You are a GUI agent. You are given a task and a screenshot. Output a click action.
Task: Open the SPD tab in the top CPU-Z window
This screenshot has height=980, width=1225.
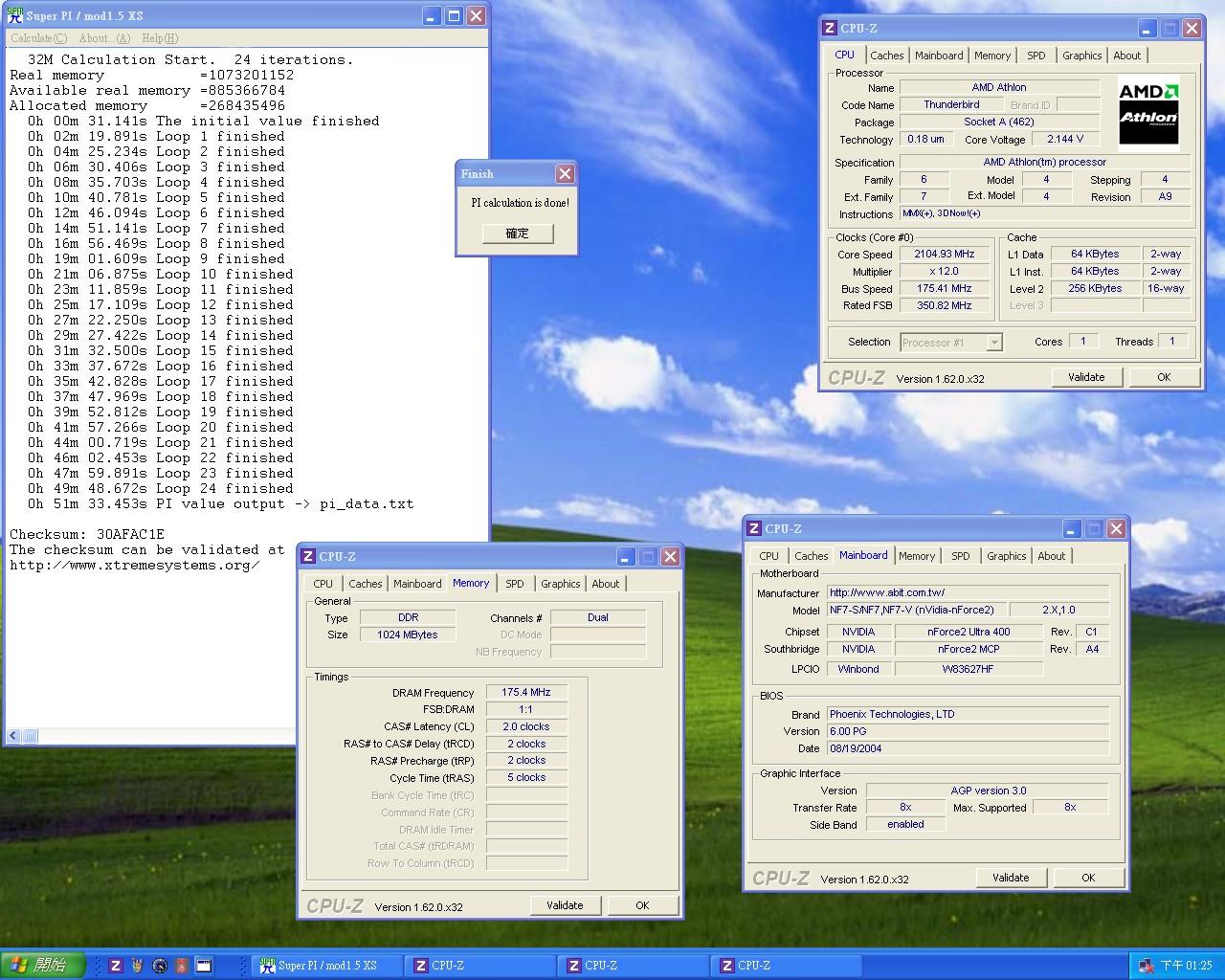tap(1036, 56)
